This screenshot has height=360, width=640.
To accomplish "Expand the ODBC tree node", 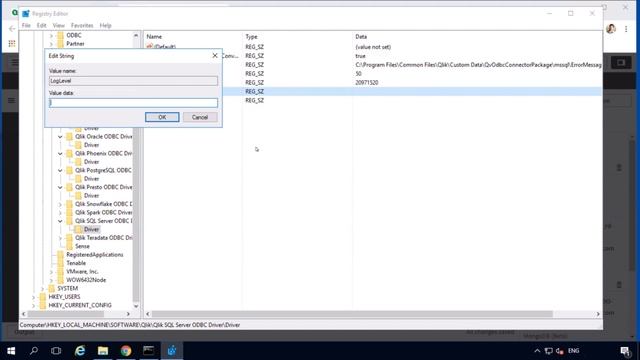I will 51,36.
